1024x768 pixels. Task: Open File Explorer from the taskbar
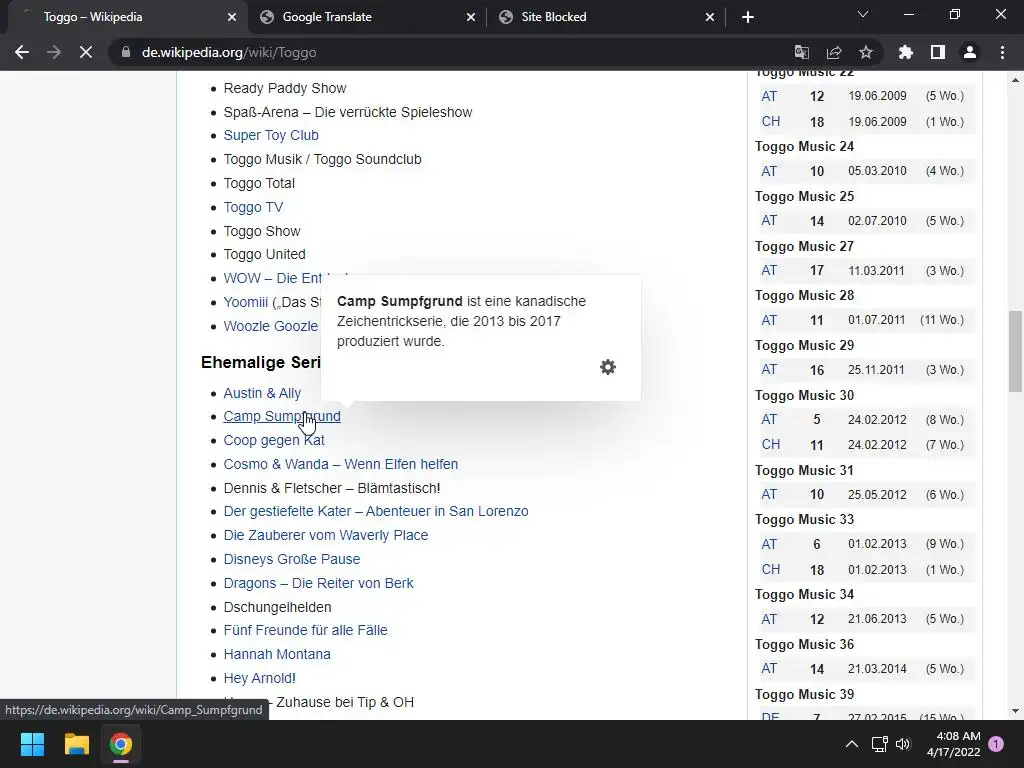[x=76, y=744]
